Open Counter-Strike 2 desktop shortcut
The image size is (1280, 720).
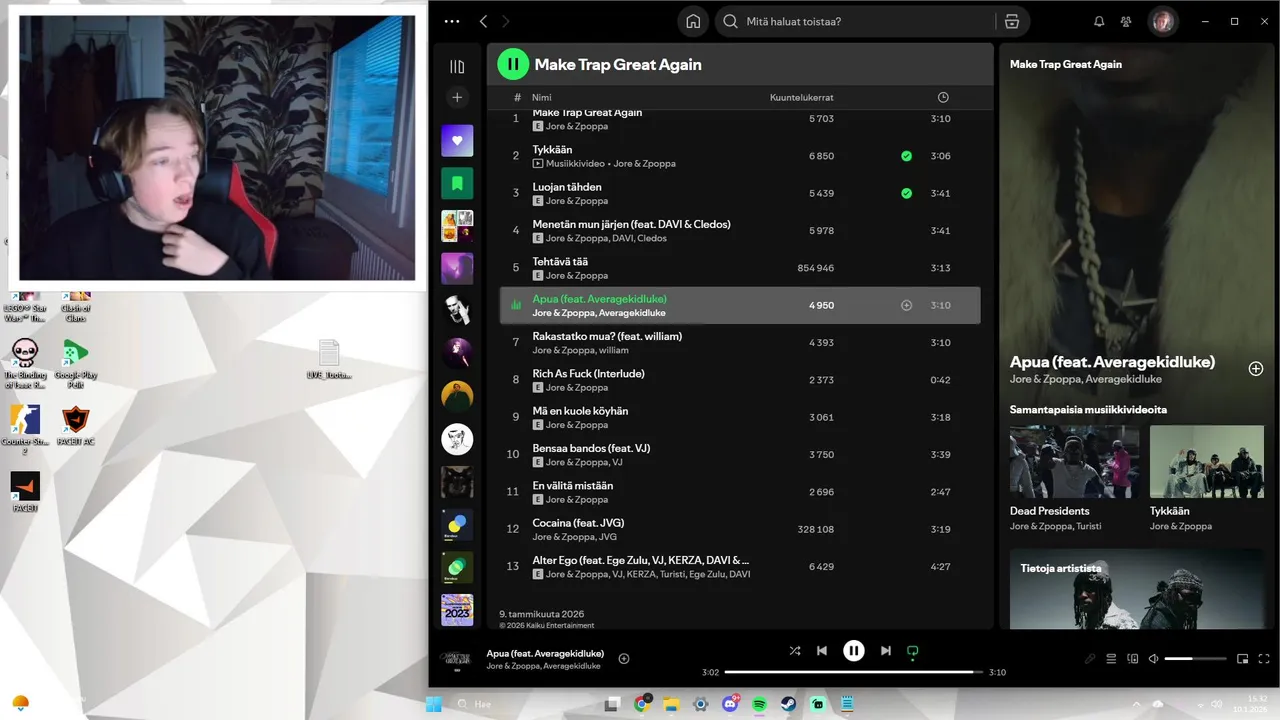[x=25, y=429]
